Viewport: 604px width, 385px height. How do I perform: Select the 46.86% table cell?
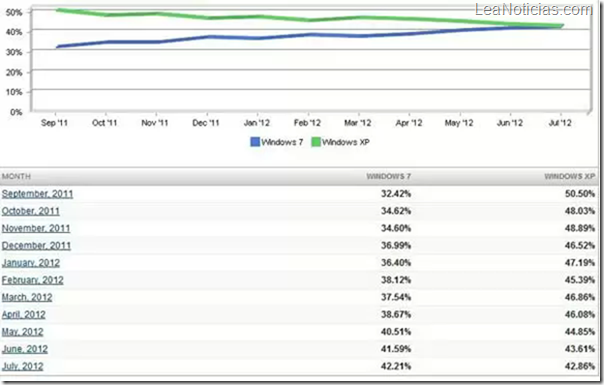coord(580,298)
